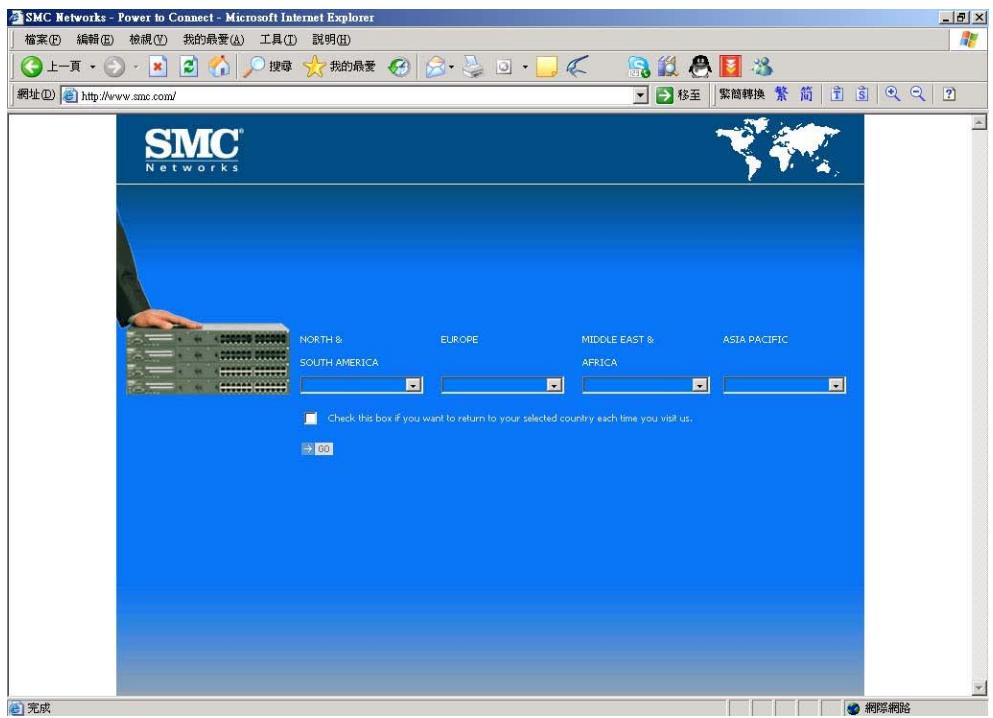
Task: Open North & South America country dropdown
Action: pyautogui.click(x=362, y=384)
